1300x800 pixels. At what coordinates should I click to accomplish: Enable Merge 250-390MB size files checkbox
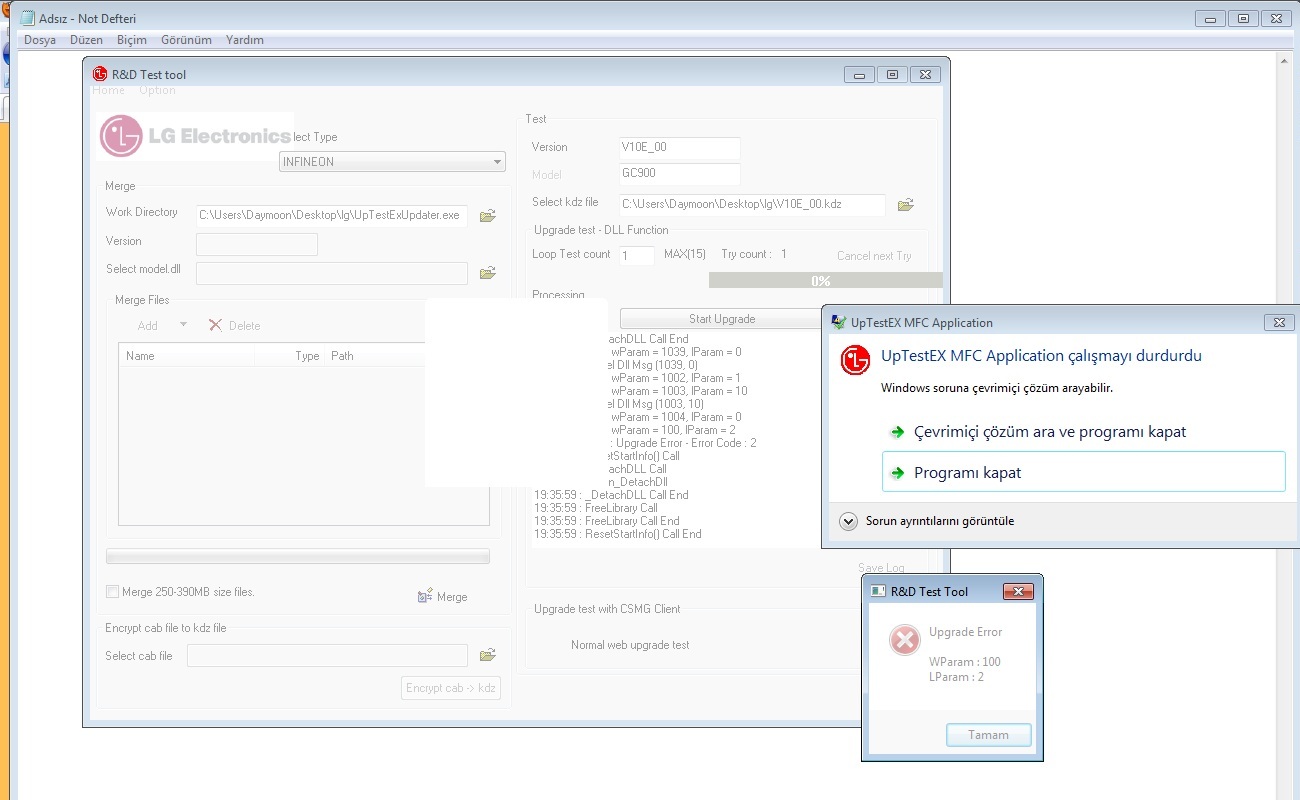pyautogui.click(x=112, y=592)
